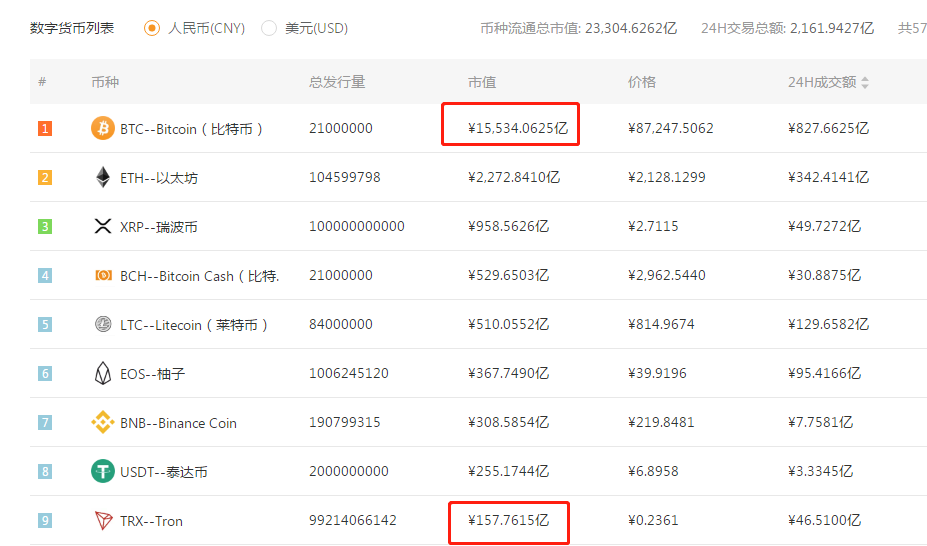The height and width of the screenshot is (546, 927).
Task: Click the Tether green T icon
Action: coord(103,471)
